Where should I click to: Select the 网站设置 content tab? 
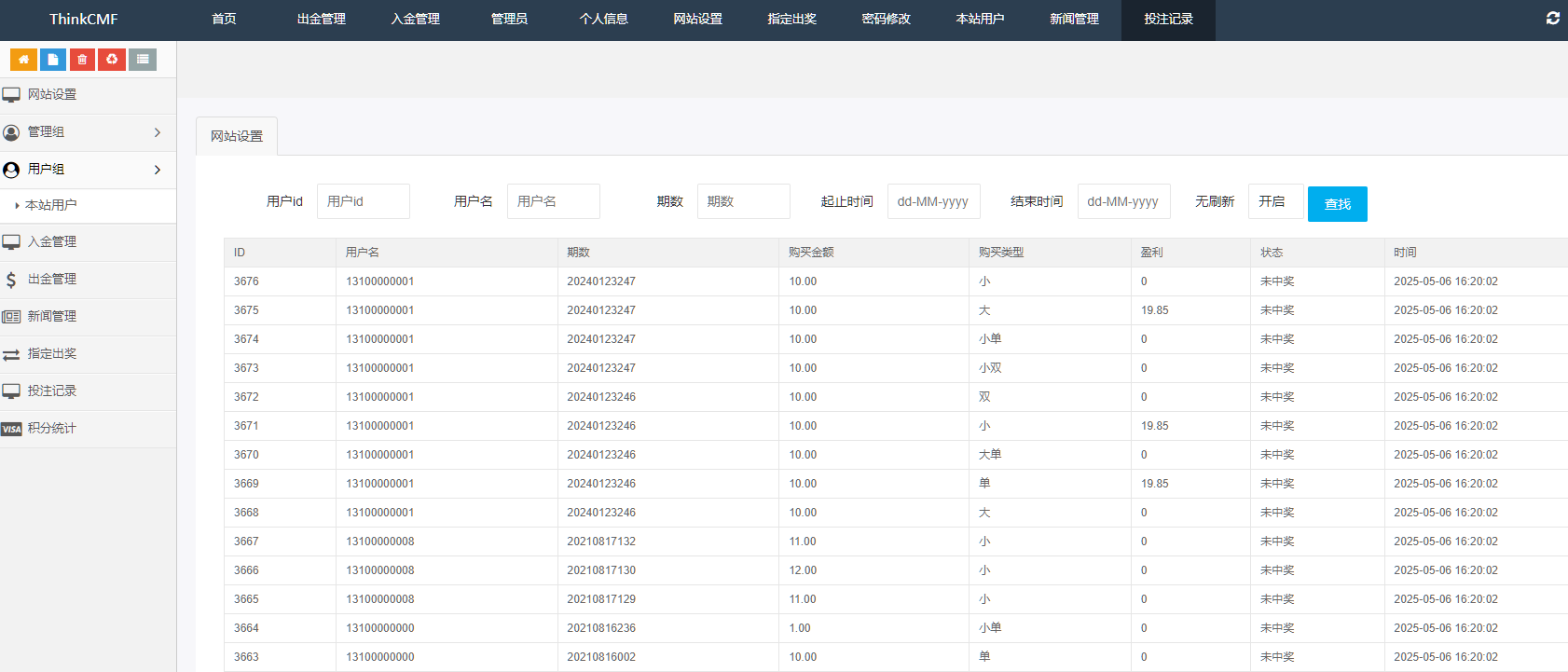tap(237, 136)
